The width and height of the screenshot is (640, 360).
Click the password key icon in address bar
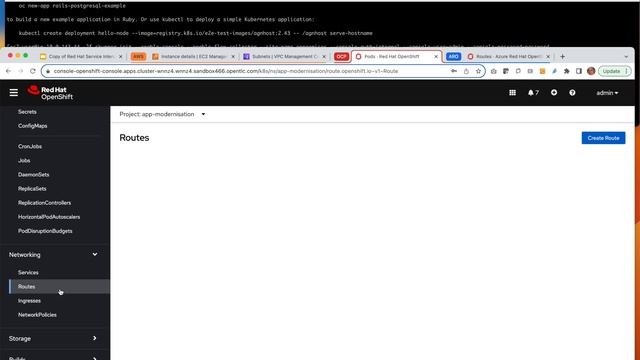tap(454, 71)
